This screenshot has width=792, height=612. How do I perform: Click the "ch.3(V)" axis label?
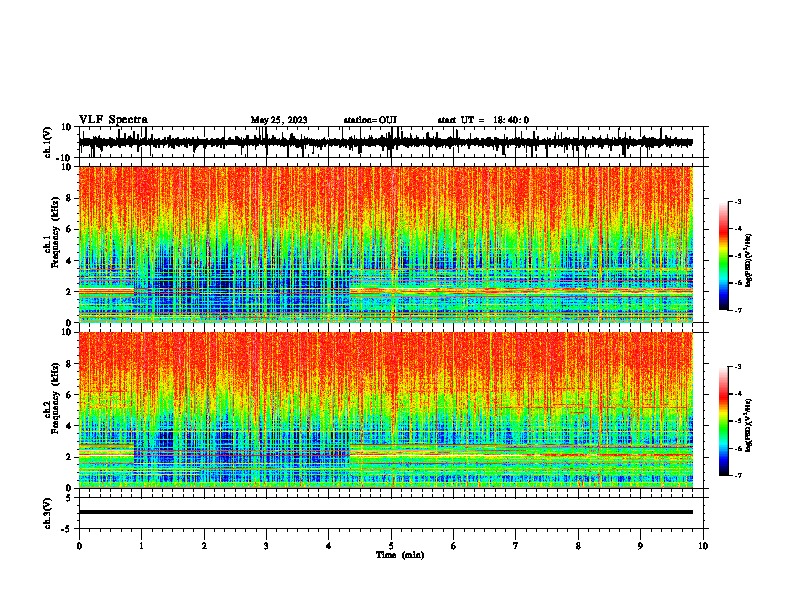pos(48,513)
